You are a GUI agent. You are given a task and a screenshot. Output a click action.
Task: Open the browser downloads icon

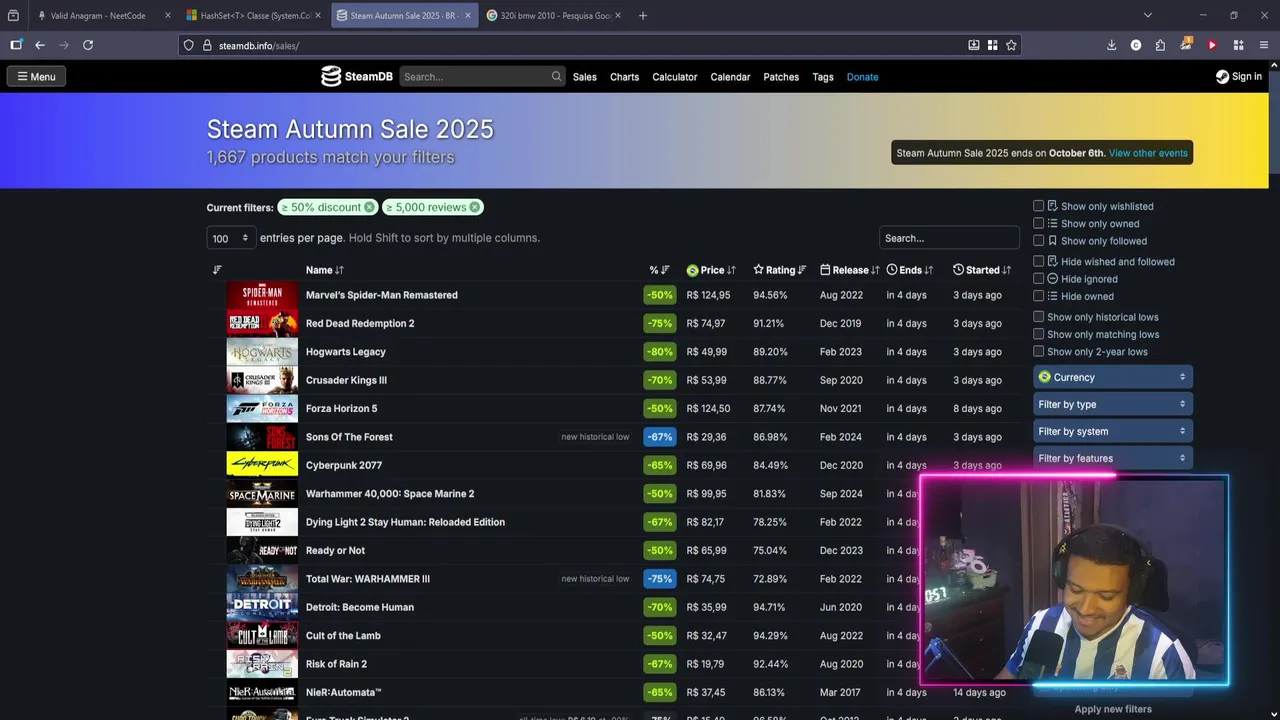click(x=1111, y=45)
